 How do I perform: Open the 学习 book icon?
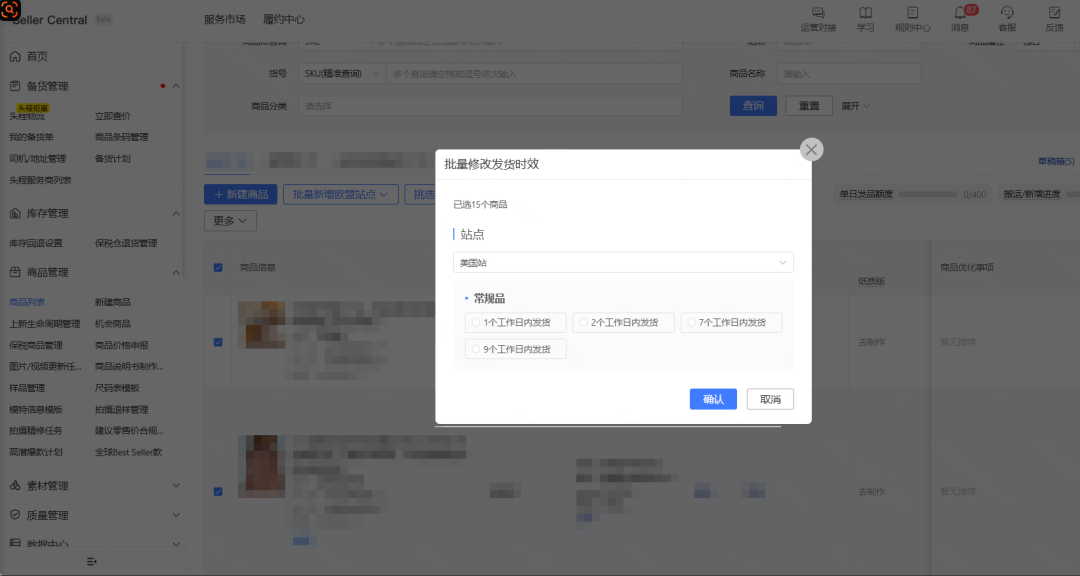pos(865,13)
